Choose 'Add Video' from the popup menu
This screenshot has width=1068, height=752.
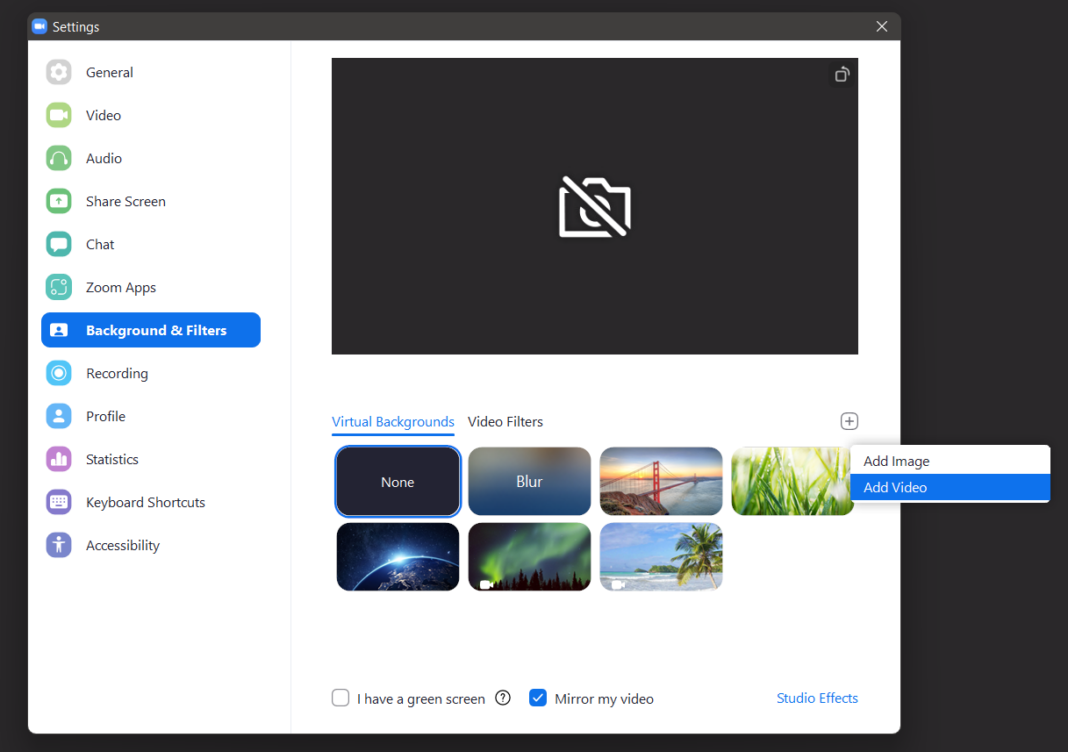point(896,487)
